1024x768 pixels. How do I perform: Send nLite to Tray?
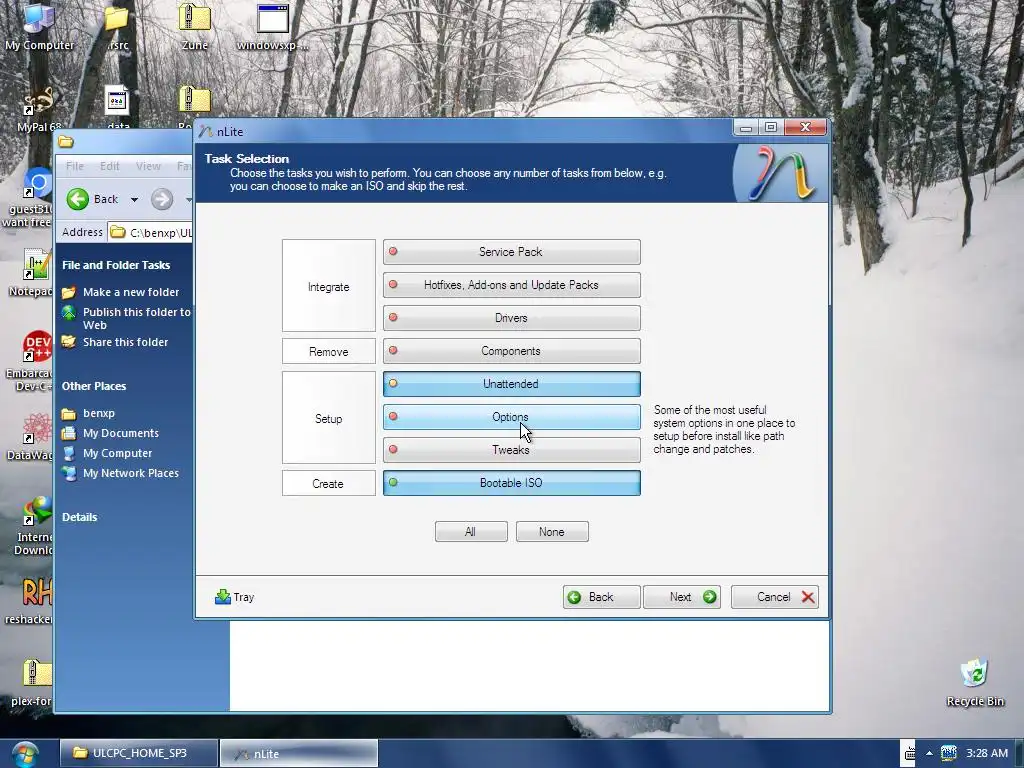click(234, 597)
